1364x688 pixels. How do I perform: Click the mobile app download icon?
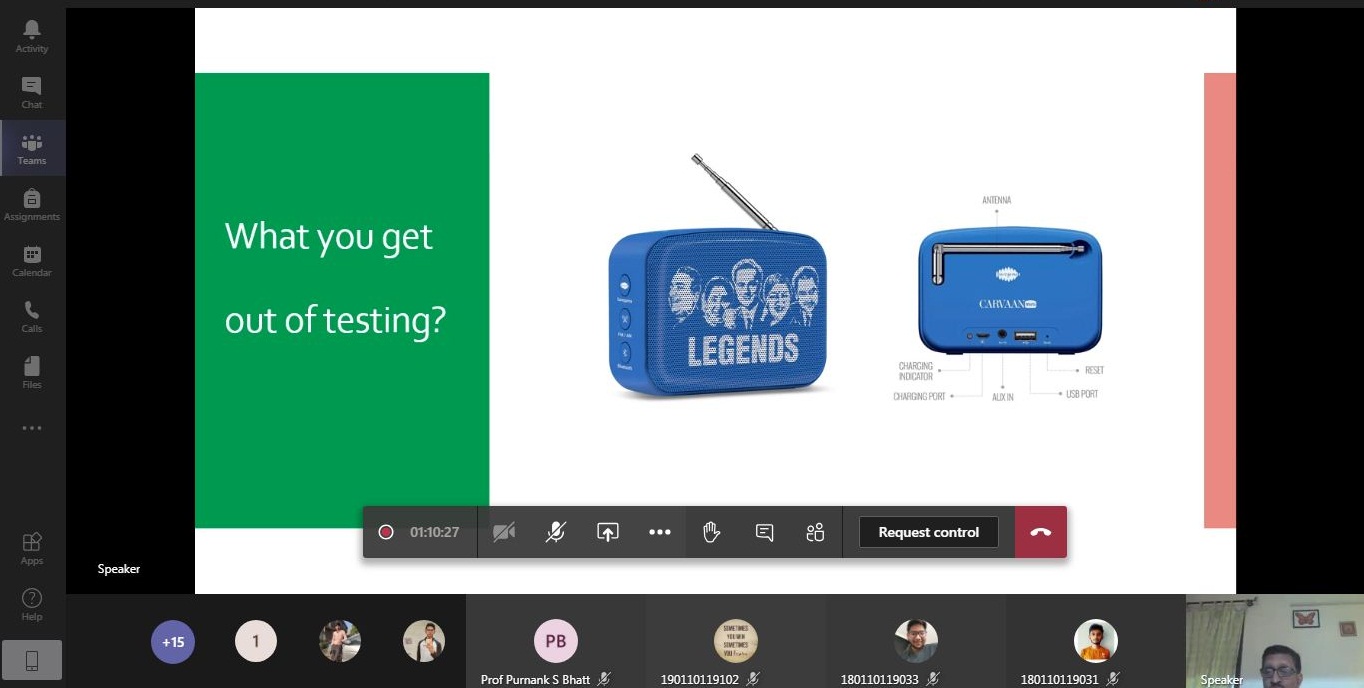(32, 660)
